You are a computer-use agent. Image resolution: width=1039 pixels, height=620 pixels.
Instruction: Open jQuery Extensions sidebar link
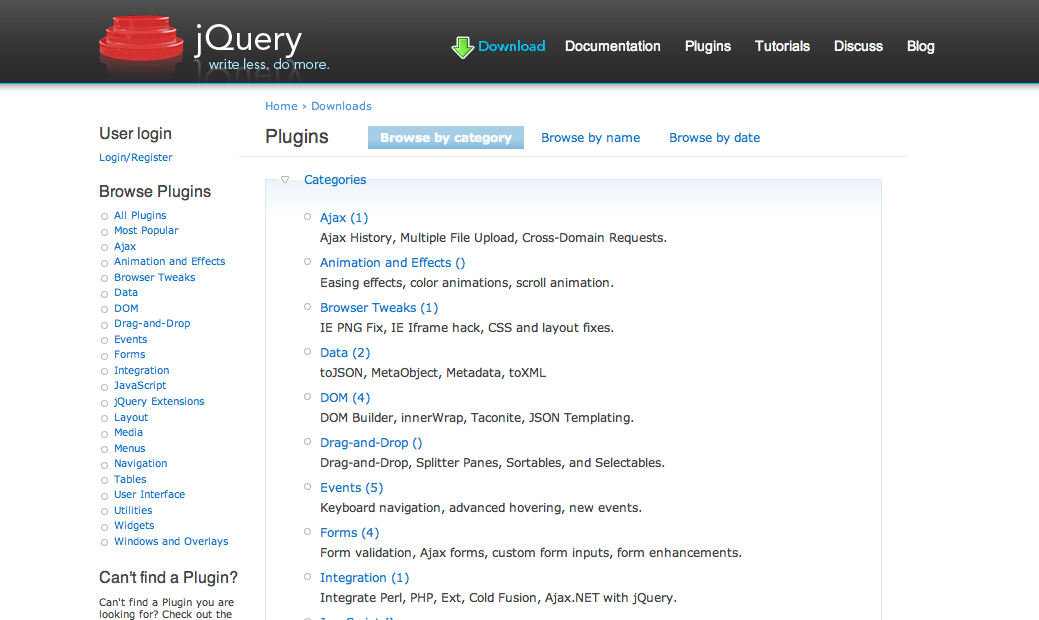[x=159, y=401]
